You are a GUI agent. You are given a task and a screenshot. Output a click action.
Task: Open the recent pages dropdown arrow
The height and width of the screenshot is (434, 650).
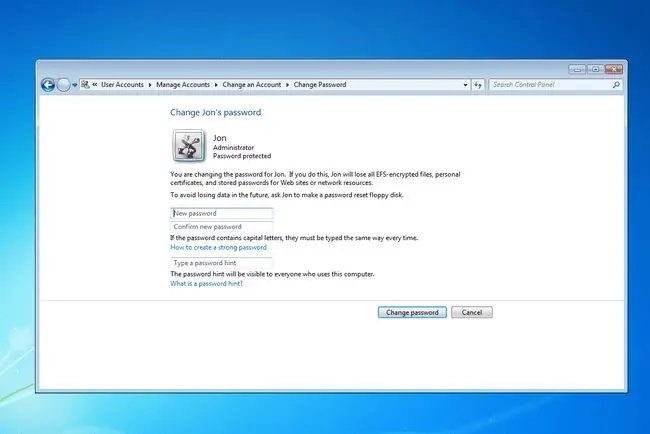pyautogui.click(x=75, y=85)
